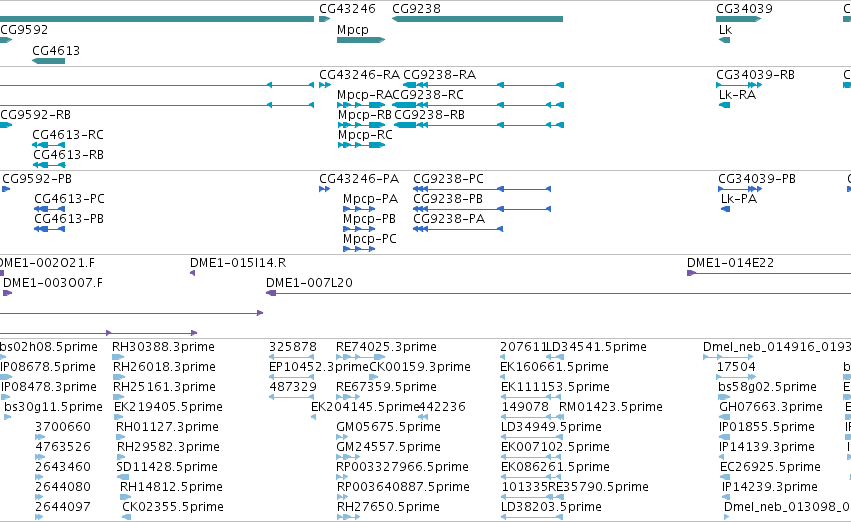
Task: Click the CG9238 gene label
Action: coord(416,9)
